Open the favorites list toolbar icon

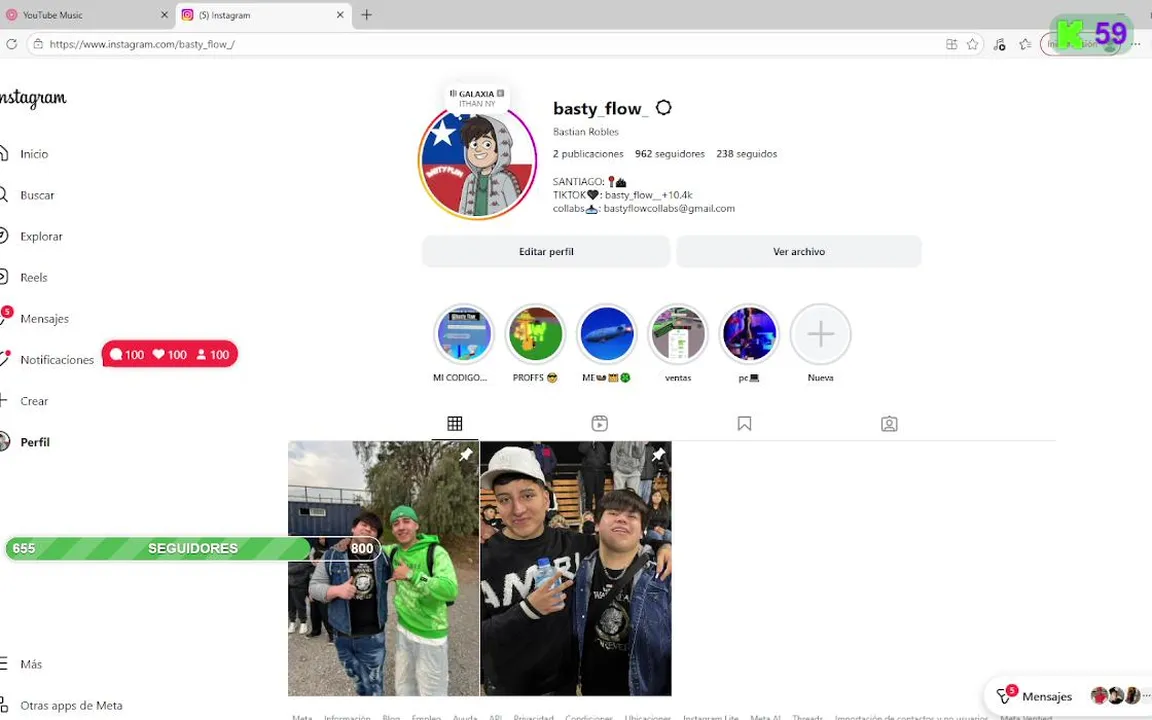(1026, 44)
